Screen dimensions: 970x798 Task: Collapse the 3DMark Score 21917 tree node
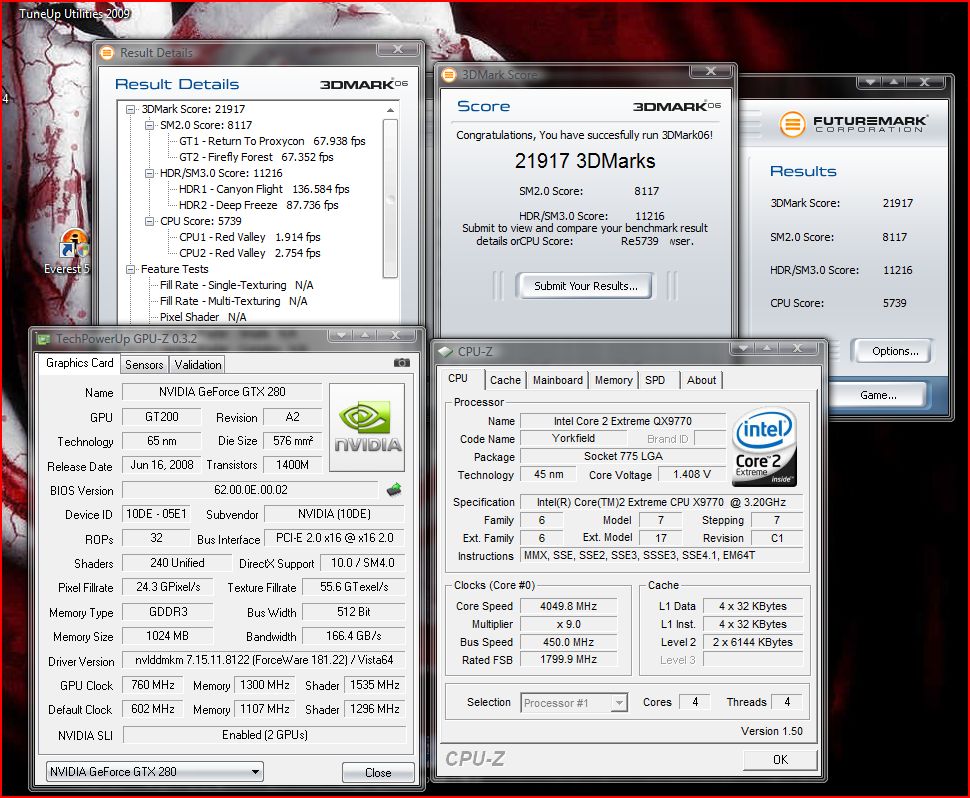pos(131,109)
